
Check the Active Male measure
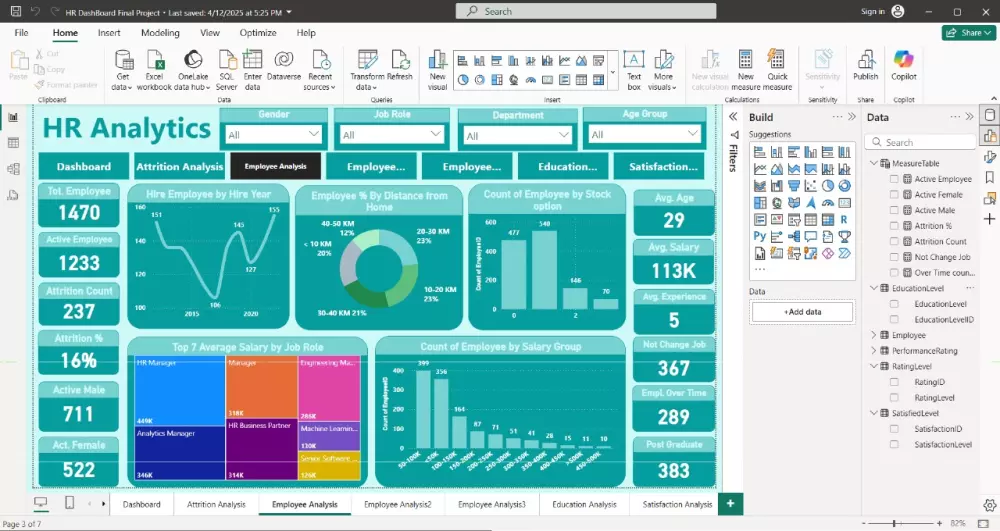(x=894, y=210)
